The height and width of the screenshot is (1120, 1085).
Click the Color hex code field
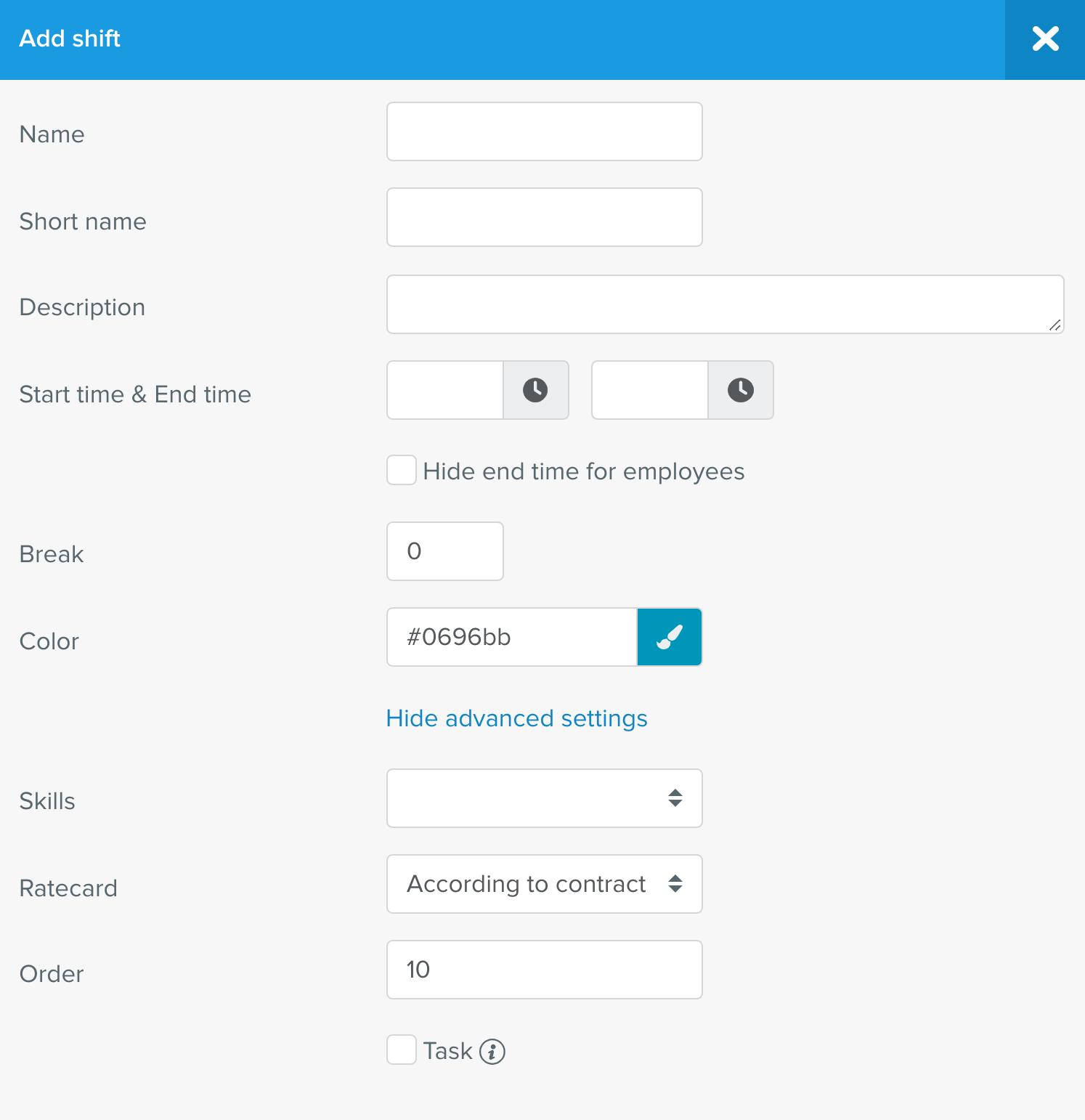coord(512,637)
